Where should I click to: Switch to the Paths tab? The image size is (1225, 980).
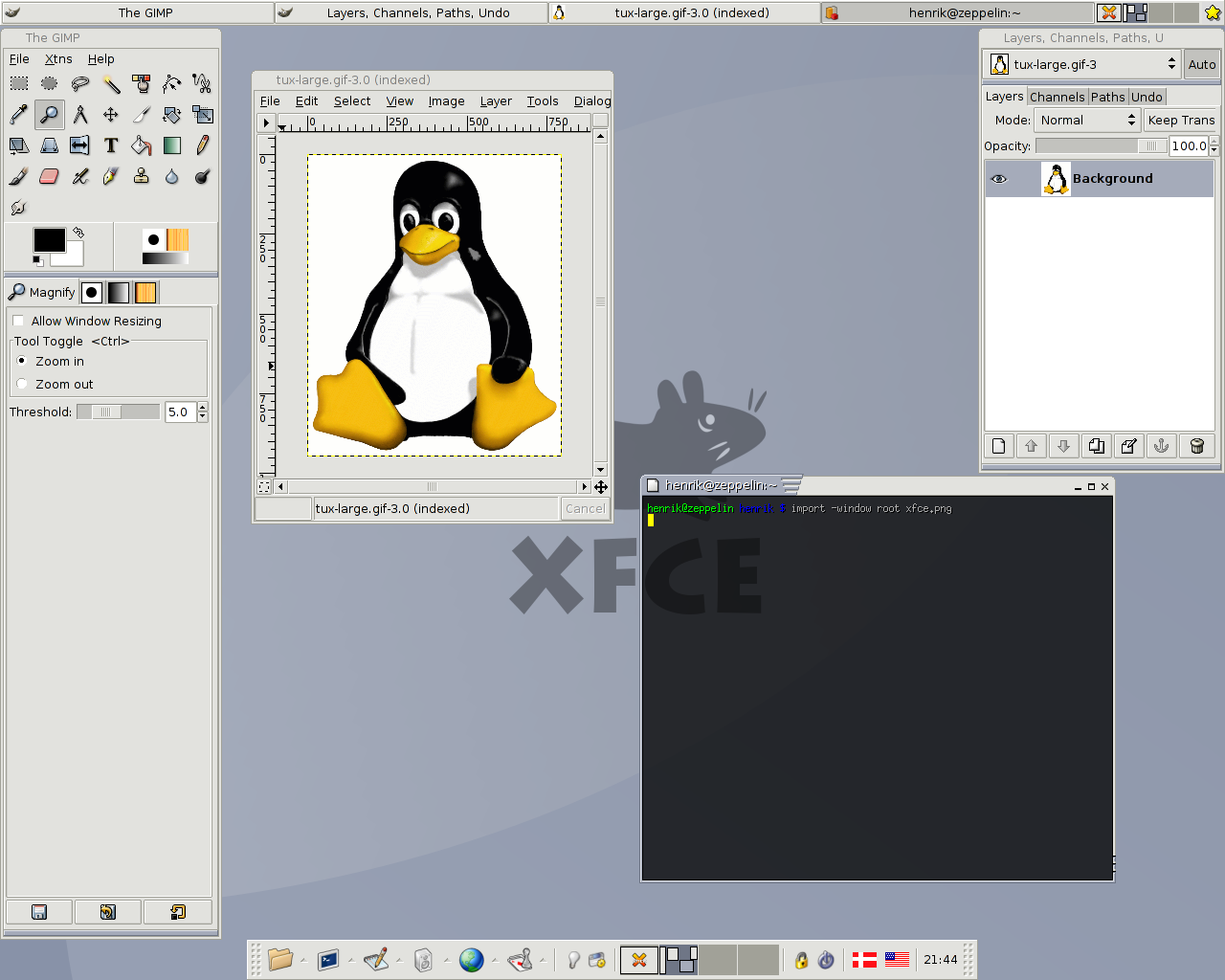point(1108,97)
